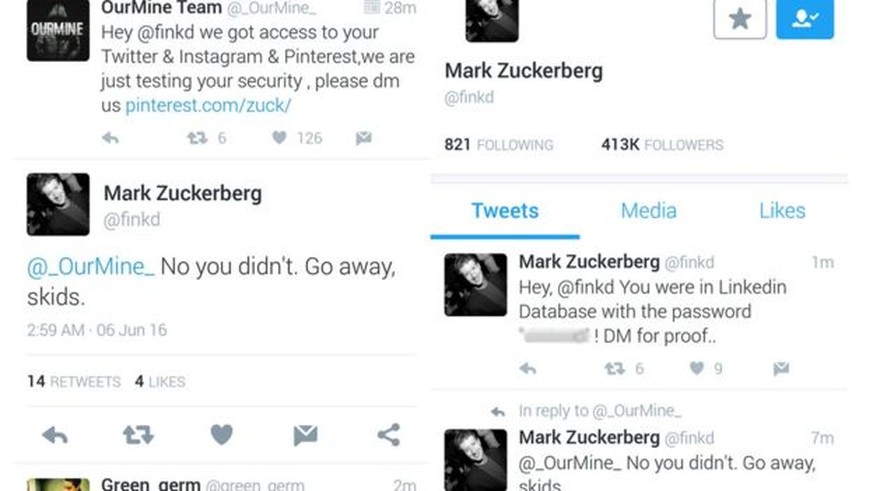Open the Likes tab
Screen dimensions: 873x491
click(x=782, y=211)
